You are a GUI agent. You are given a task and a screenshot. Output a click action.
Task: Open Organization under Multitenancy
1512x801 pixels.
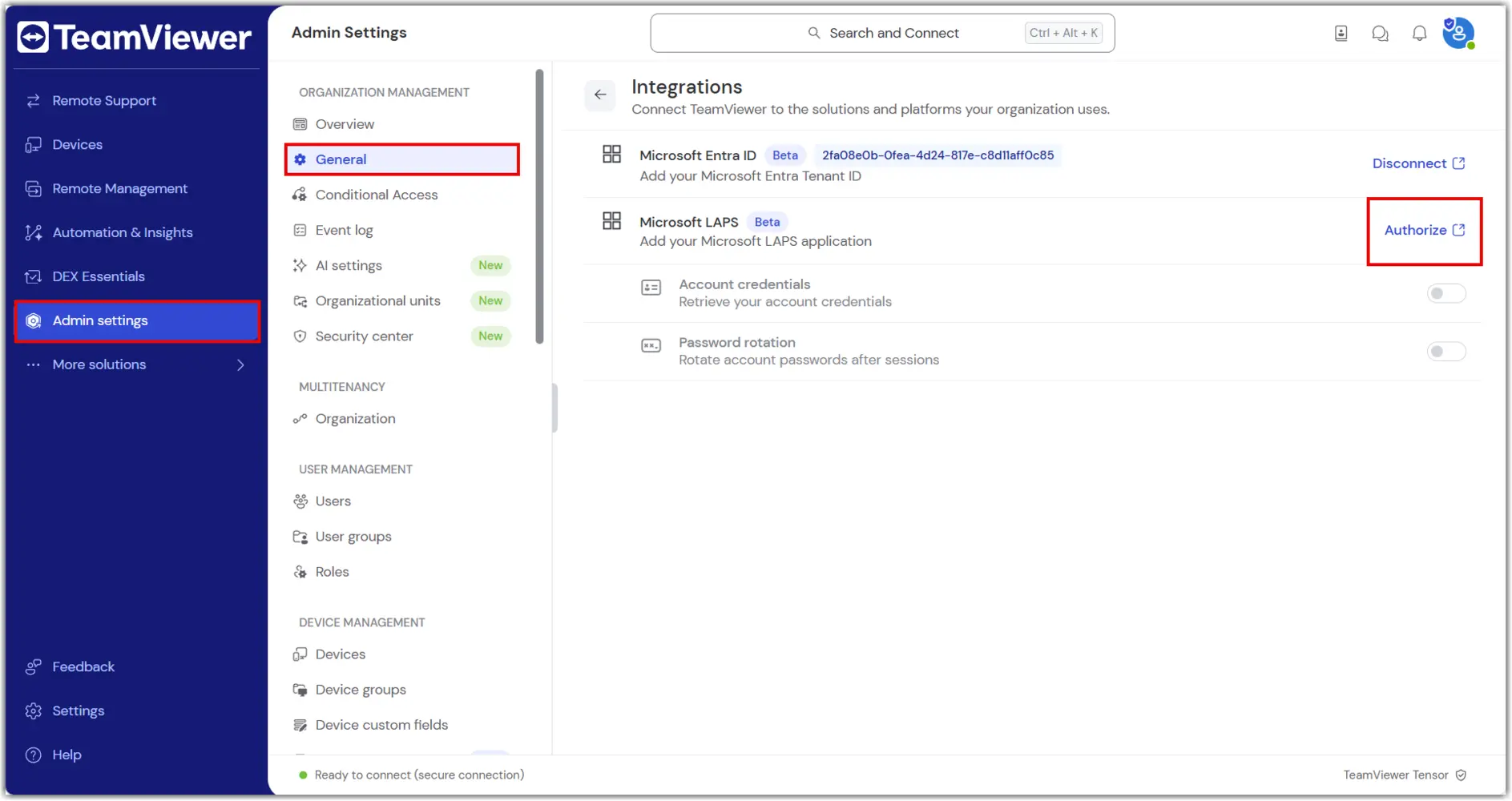coord(402,419)
